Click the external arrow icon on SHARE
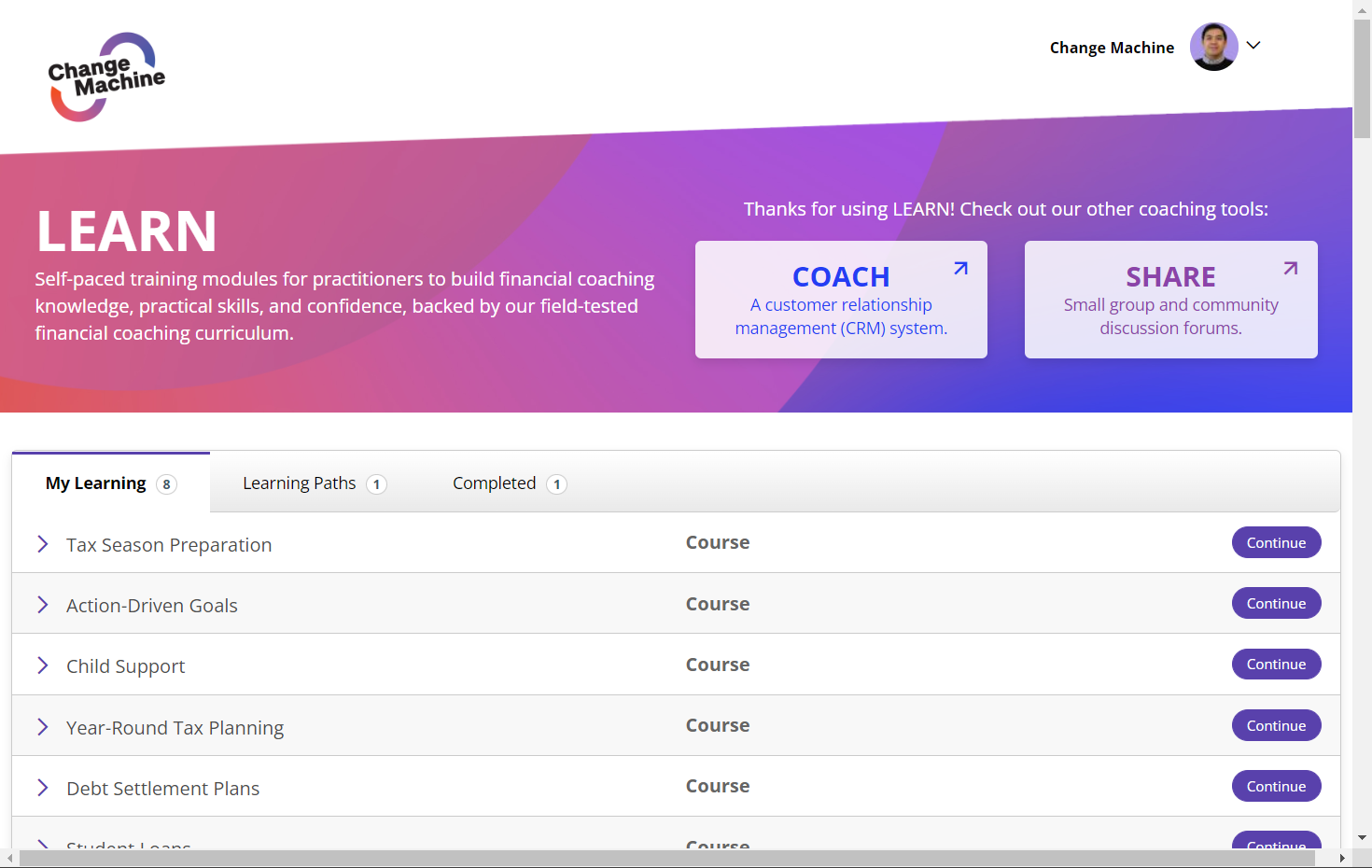The width and height of the screenshot is (1372, 868). (1291, 269)
